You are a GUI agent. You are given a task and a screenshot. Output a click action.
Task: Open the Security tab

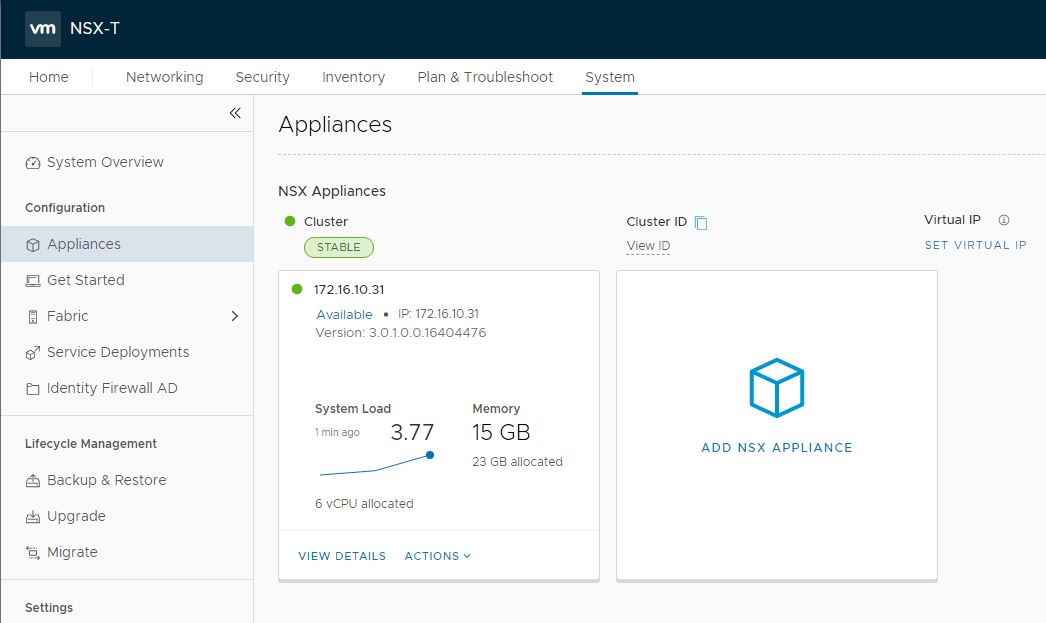(x=262, y=77)
